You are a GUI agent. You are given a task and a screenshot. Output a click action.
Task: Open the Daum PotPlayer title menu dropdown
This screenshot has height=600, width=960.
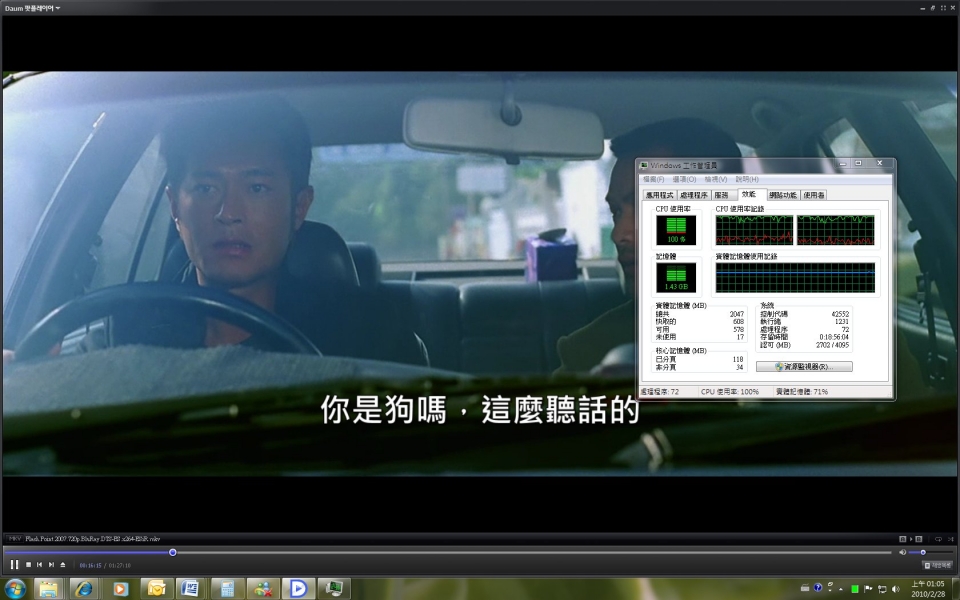coord(32,8)
